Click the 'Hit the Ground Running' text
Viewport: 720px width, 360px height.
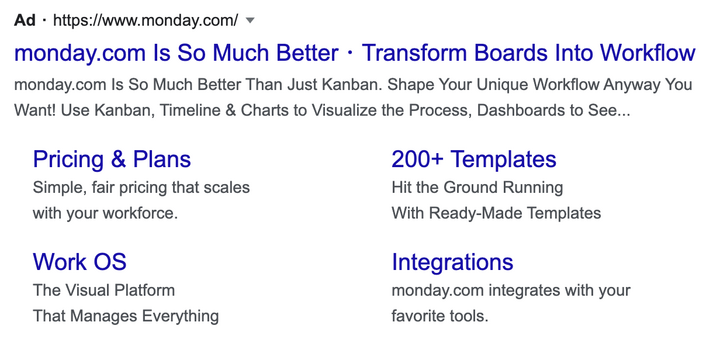click(x=477, y=187)
